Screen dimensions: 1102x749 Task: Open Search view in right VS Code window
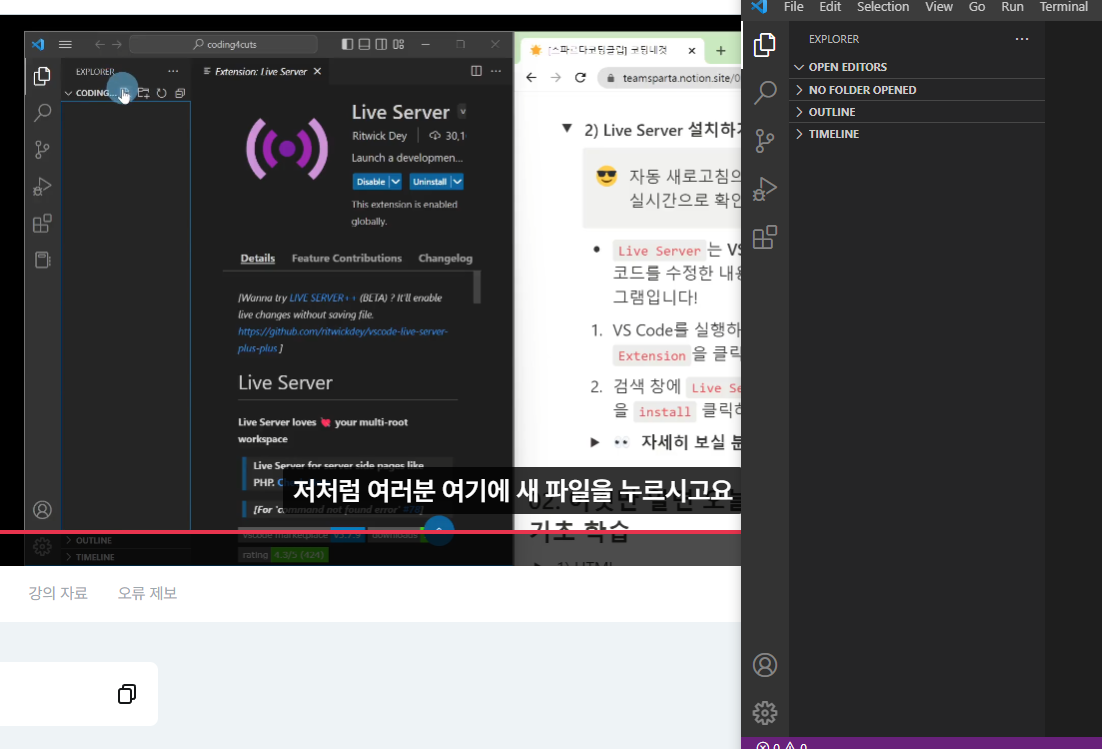765,92
